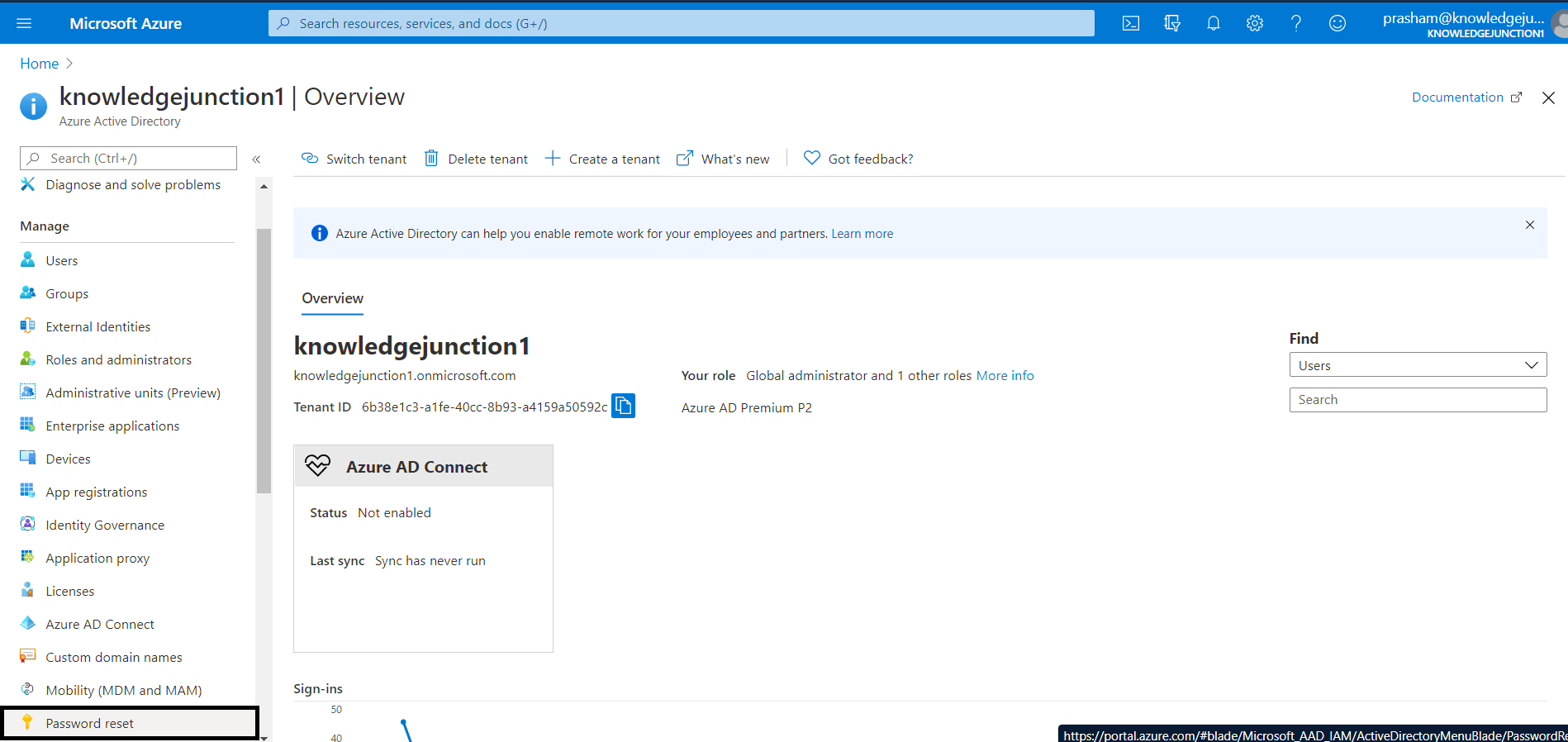Select the Overview tab

[332, 298]
